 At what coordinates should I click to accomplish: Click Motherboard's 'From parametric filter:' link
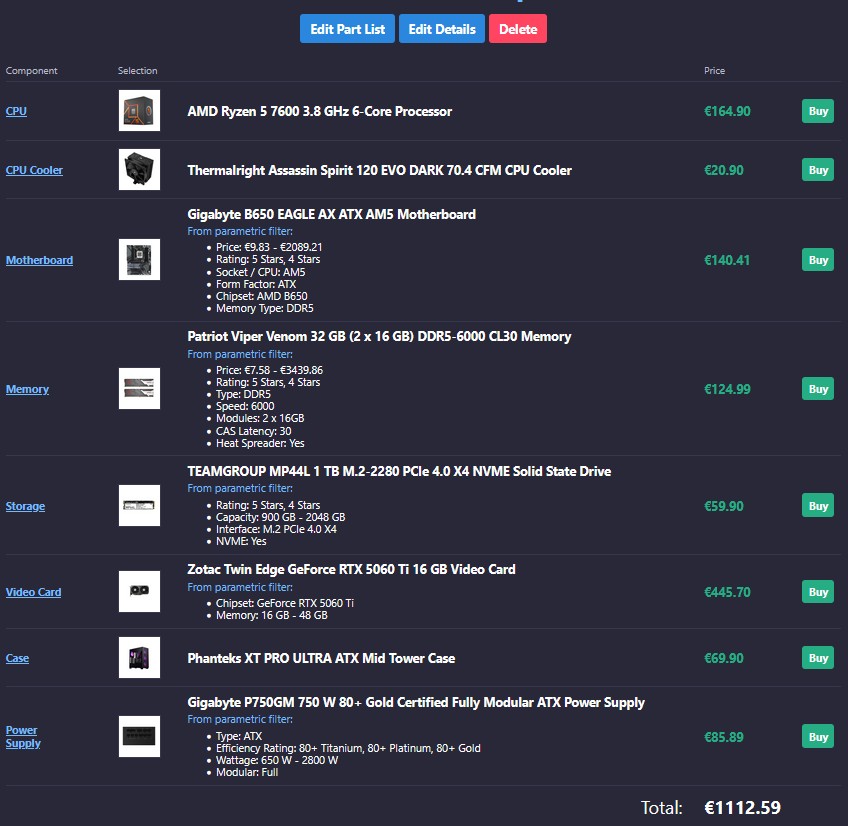click(x=240, y=231)
